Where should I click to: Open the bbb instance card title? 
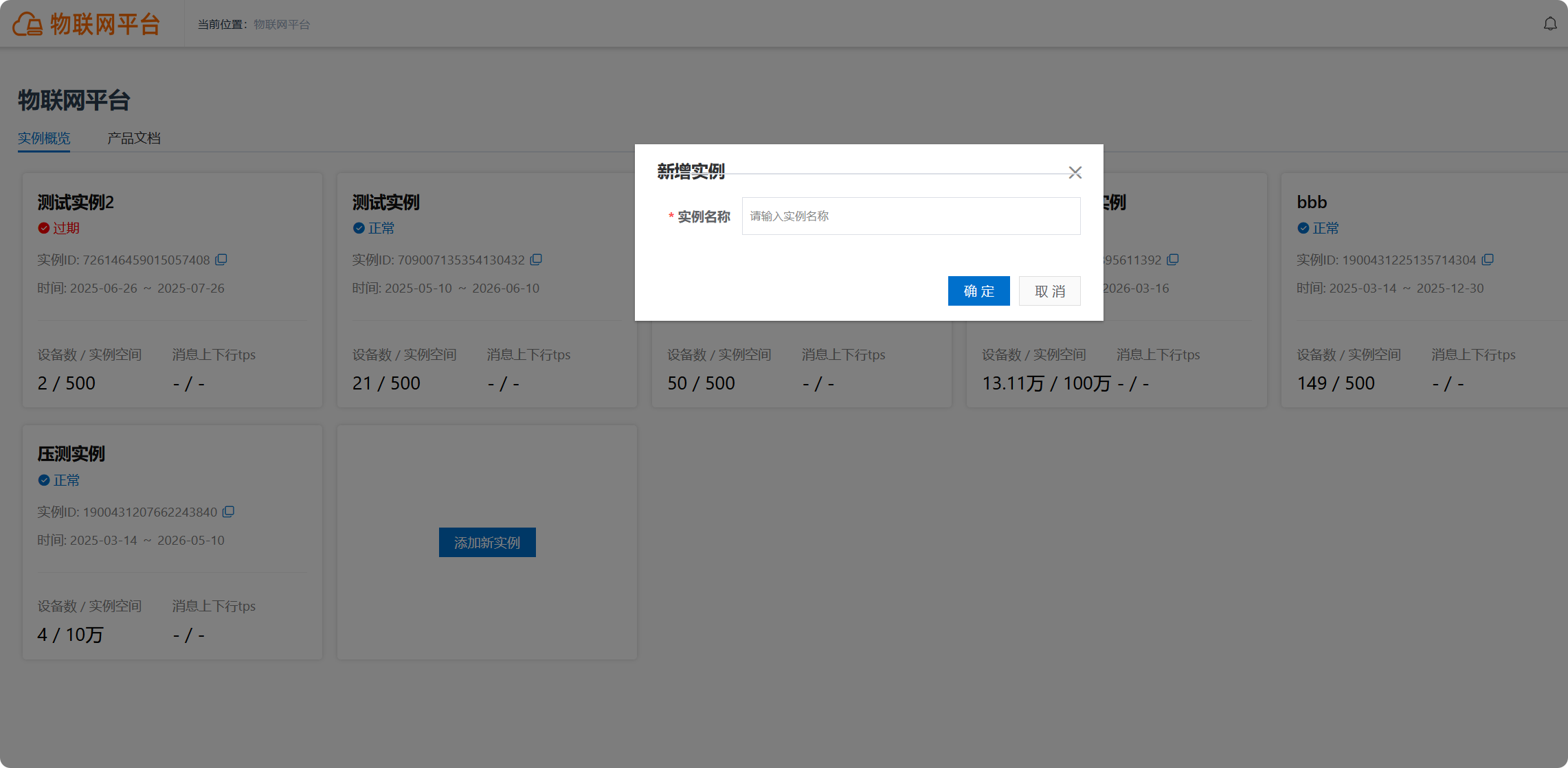click(1312, 203)
